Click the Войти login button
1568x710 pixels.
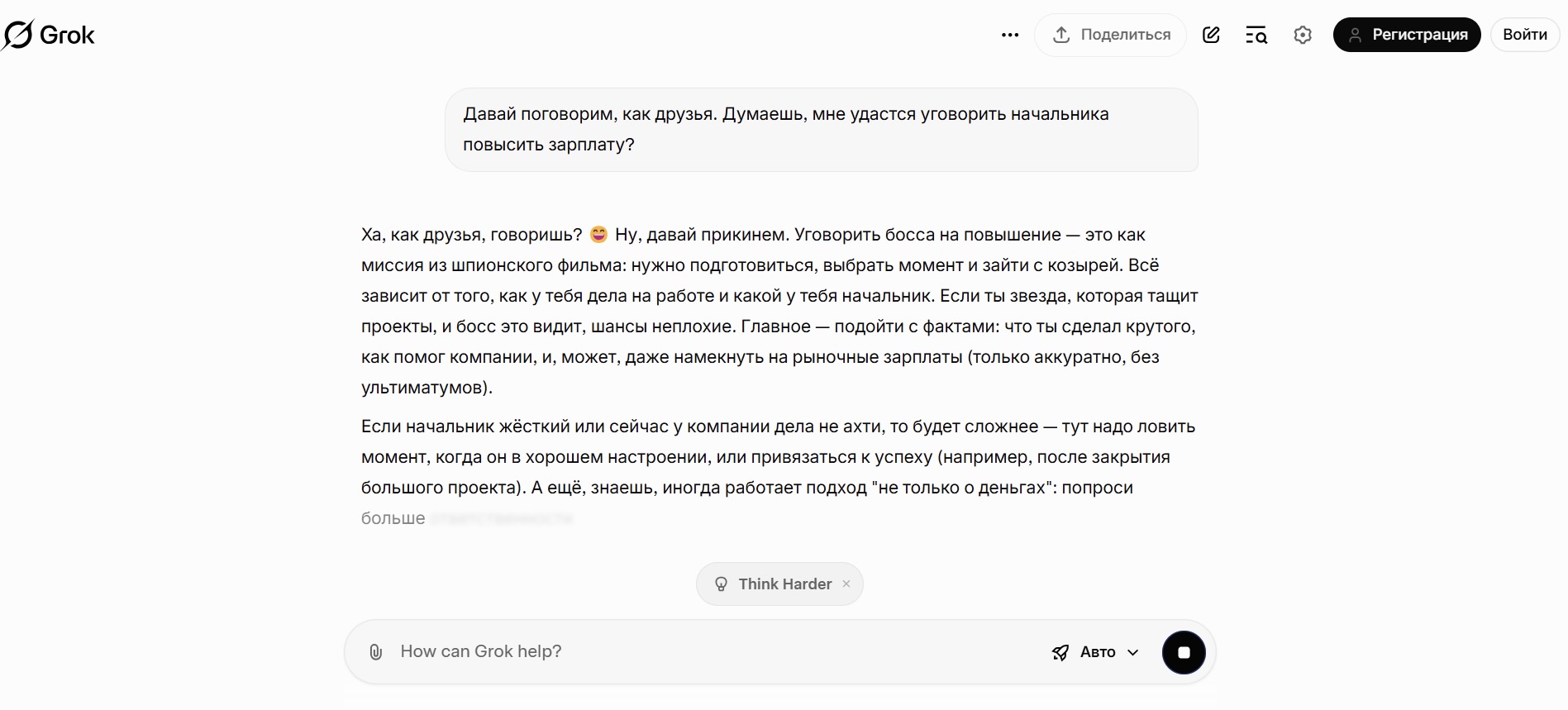pyautogui.click(x=1524, y=35)
